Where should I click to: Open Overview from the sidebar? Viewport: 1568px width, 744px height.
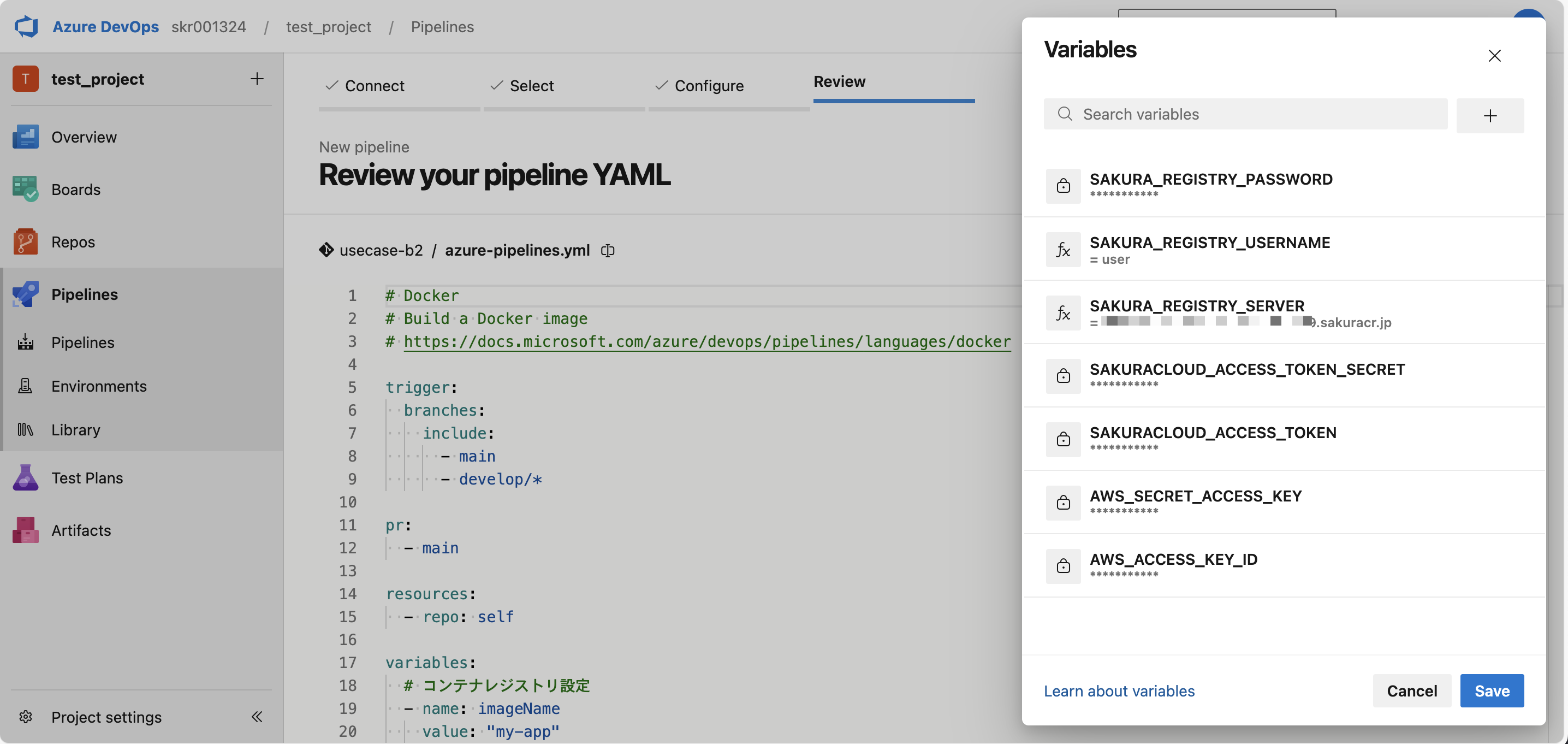pyautogui.click(x=84, y=137)
